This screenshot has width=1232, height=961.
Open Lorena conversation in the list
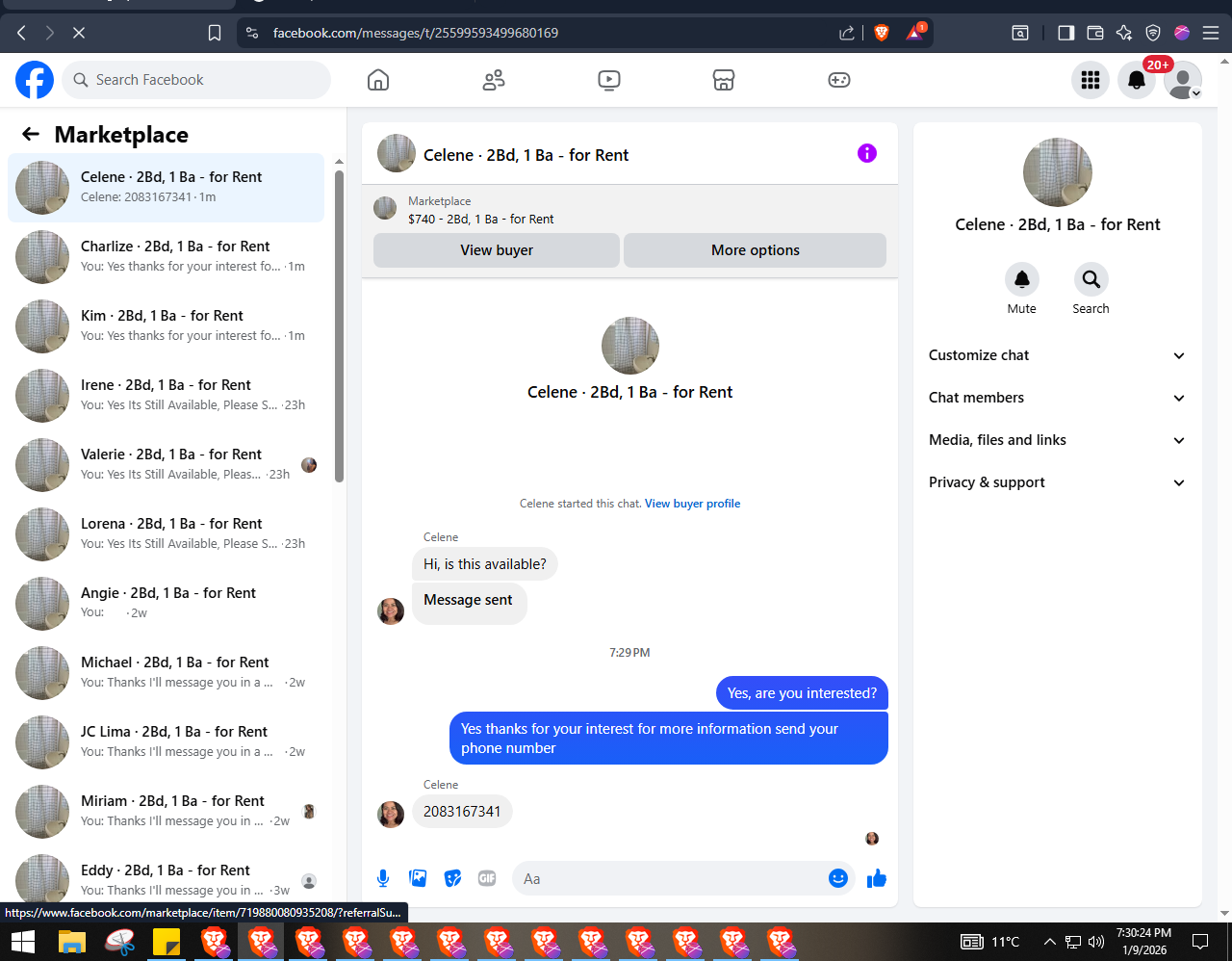coord(167,534)
